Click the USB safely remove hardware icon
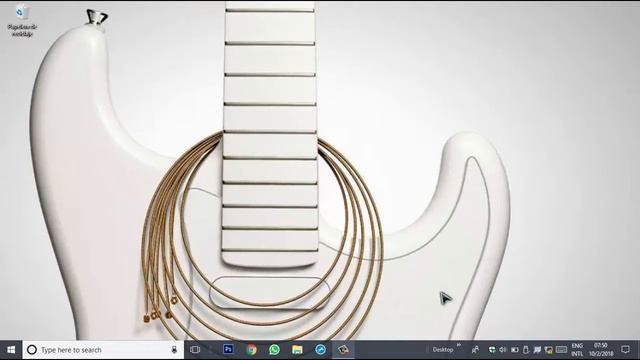The height and width of the screenshot is (360, 640). tap(526, 350)
